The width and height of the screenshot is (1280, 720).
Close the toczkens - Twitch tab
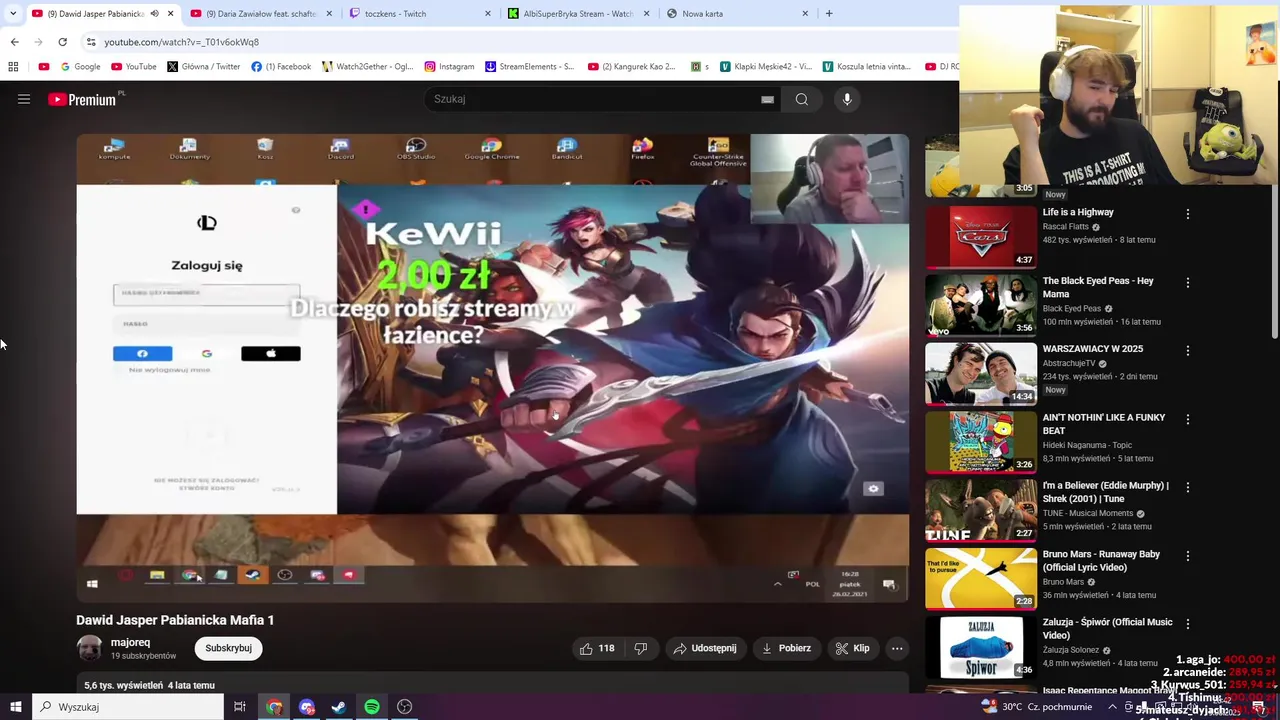pos(488,14)
